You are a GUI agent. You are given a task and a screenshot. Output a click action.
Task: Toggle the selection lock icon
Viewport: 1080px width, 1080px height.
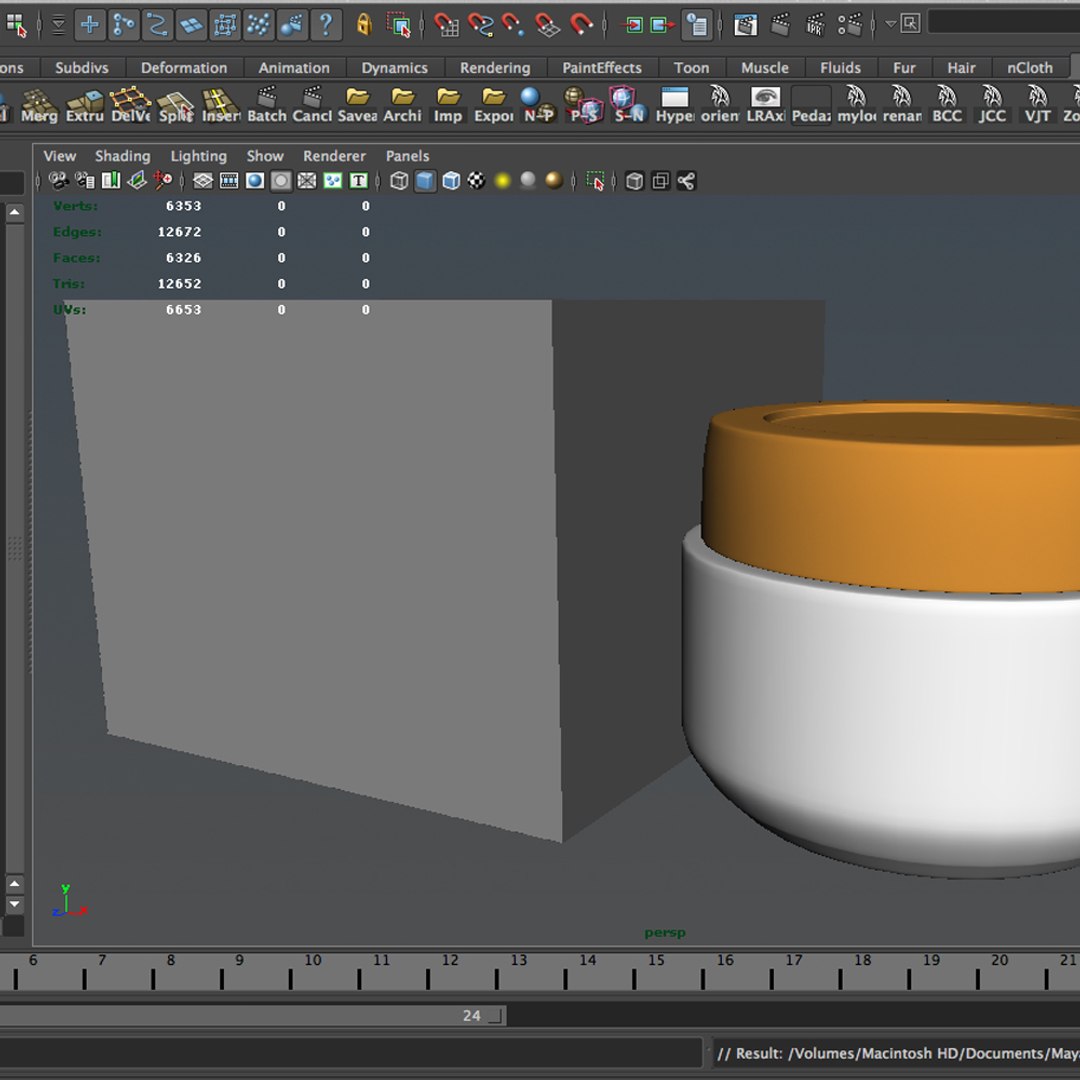click(x=364, y=25)
